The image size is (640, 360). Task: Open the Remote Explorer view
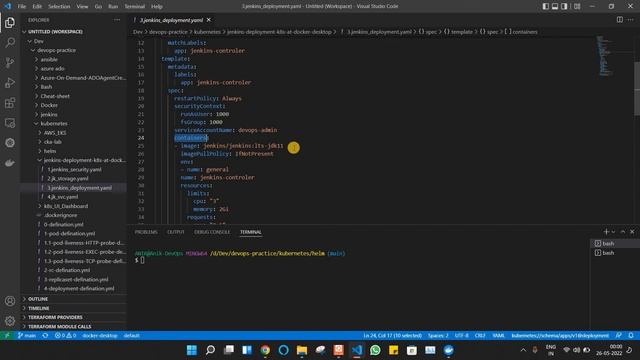(10, 122)
